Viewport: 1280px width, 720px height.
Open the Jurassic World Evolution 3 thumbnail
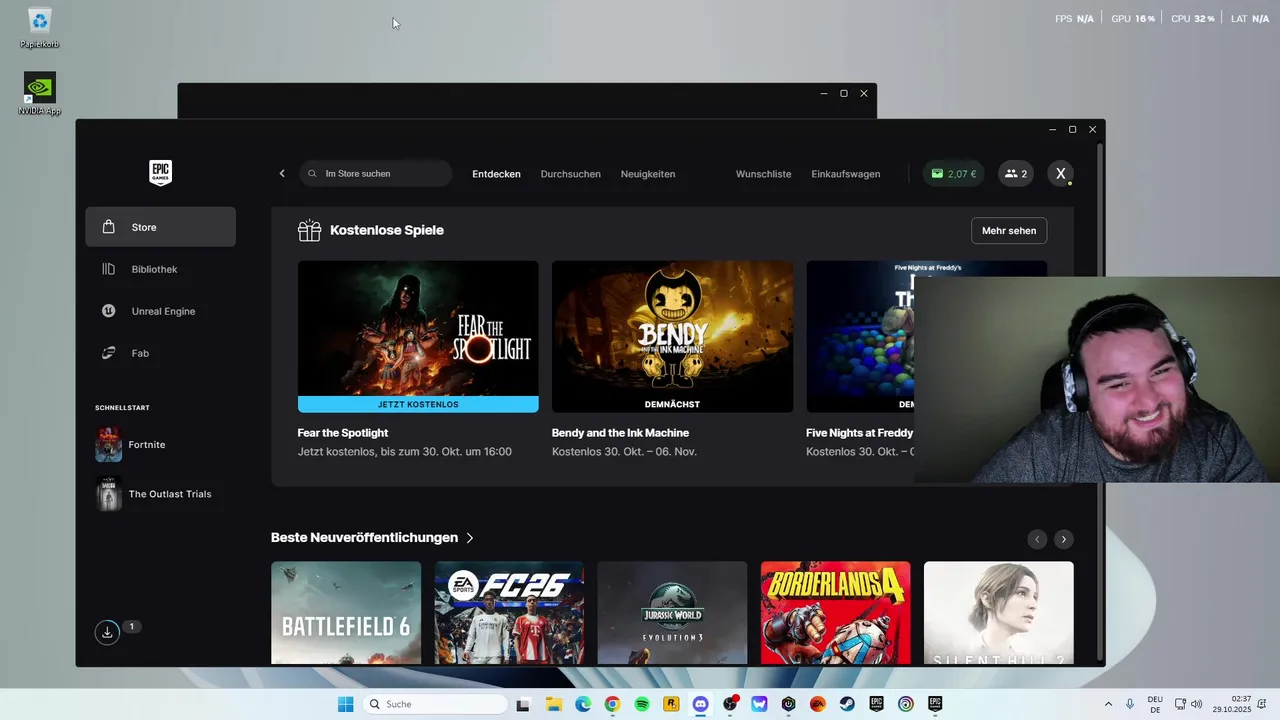coord(672,612)
